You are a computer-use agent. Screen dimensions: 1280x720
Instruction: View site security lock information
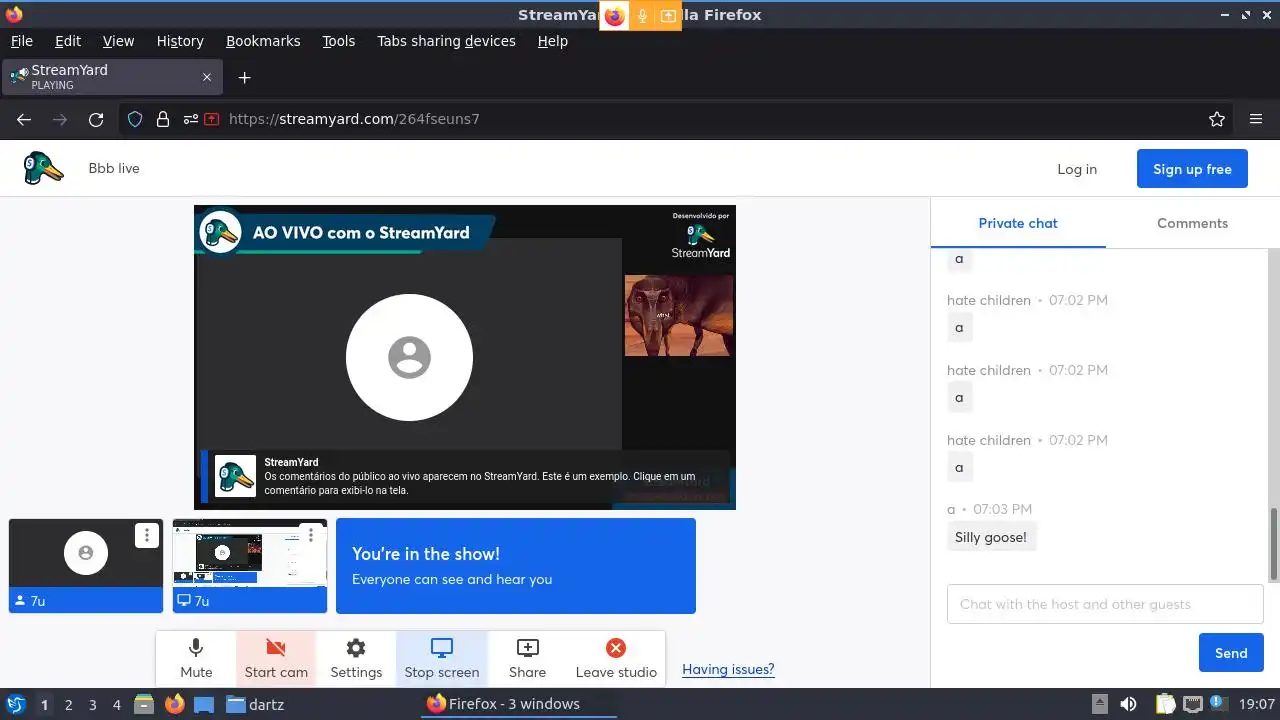(162, 119)
